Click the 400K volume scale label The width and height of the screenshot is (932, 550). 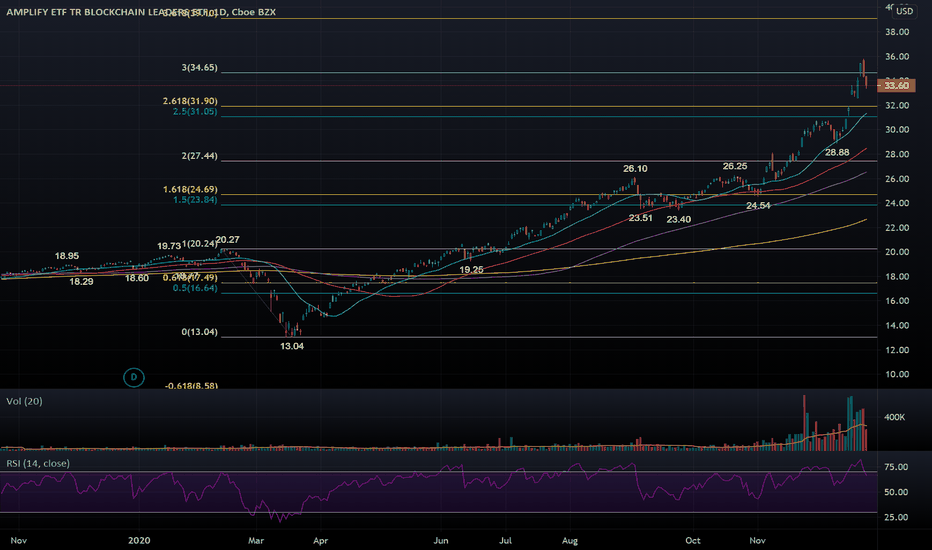click(895, 417)
